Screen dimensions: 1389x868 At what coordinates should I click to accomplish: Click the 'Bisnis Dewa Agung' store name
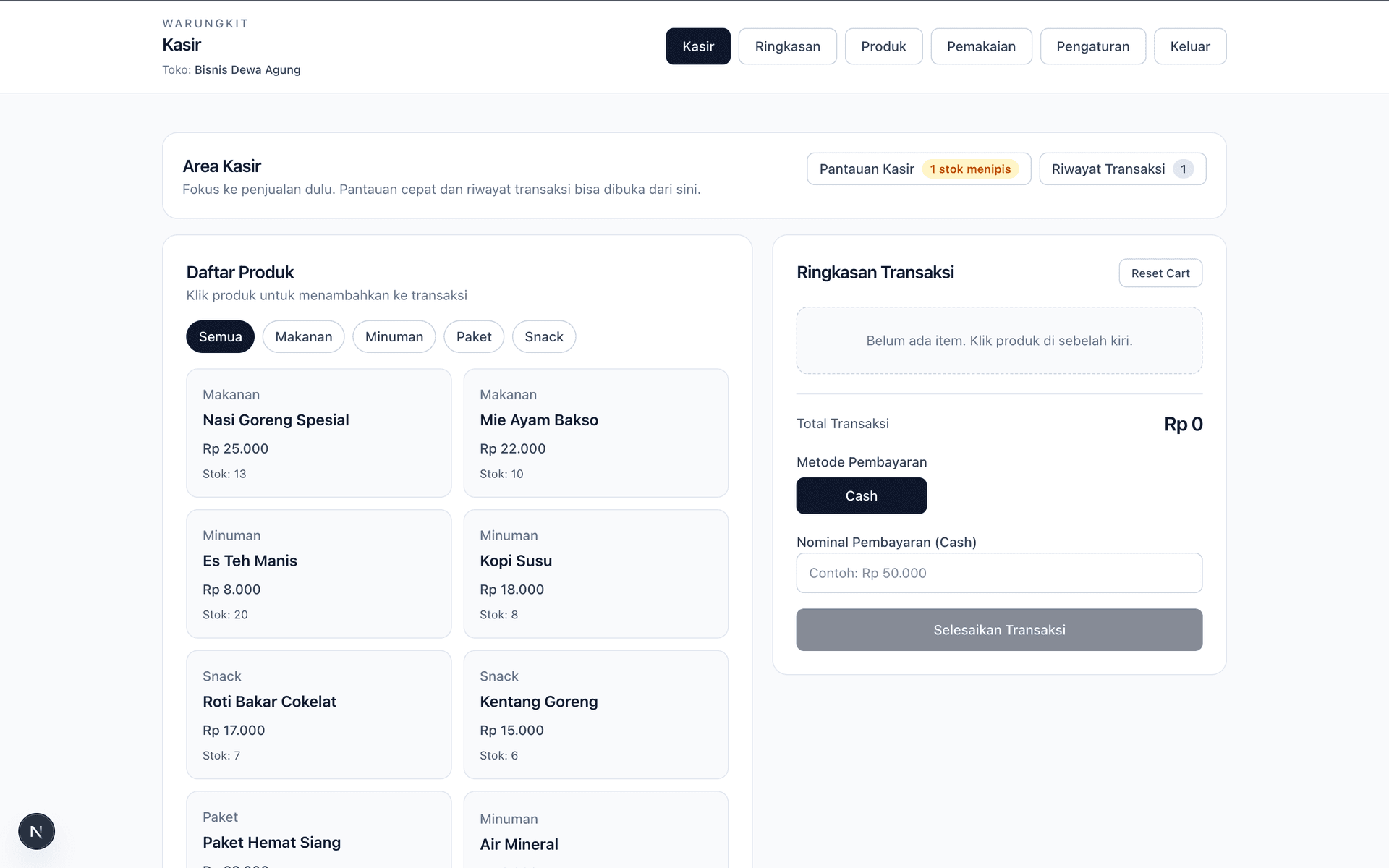coord(247,69)
